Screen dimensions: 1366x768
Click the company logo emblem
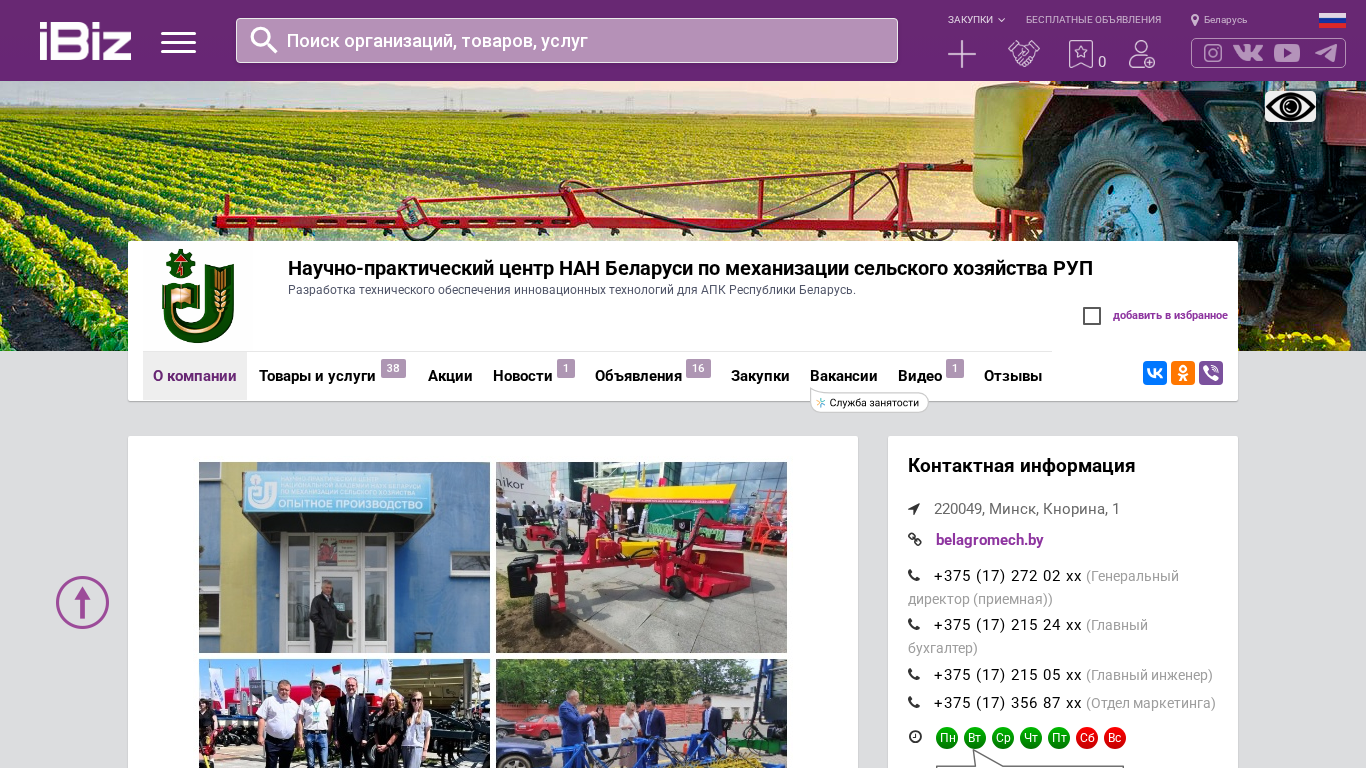click(x=198, y=296)
